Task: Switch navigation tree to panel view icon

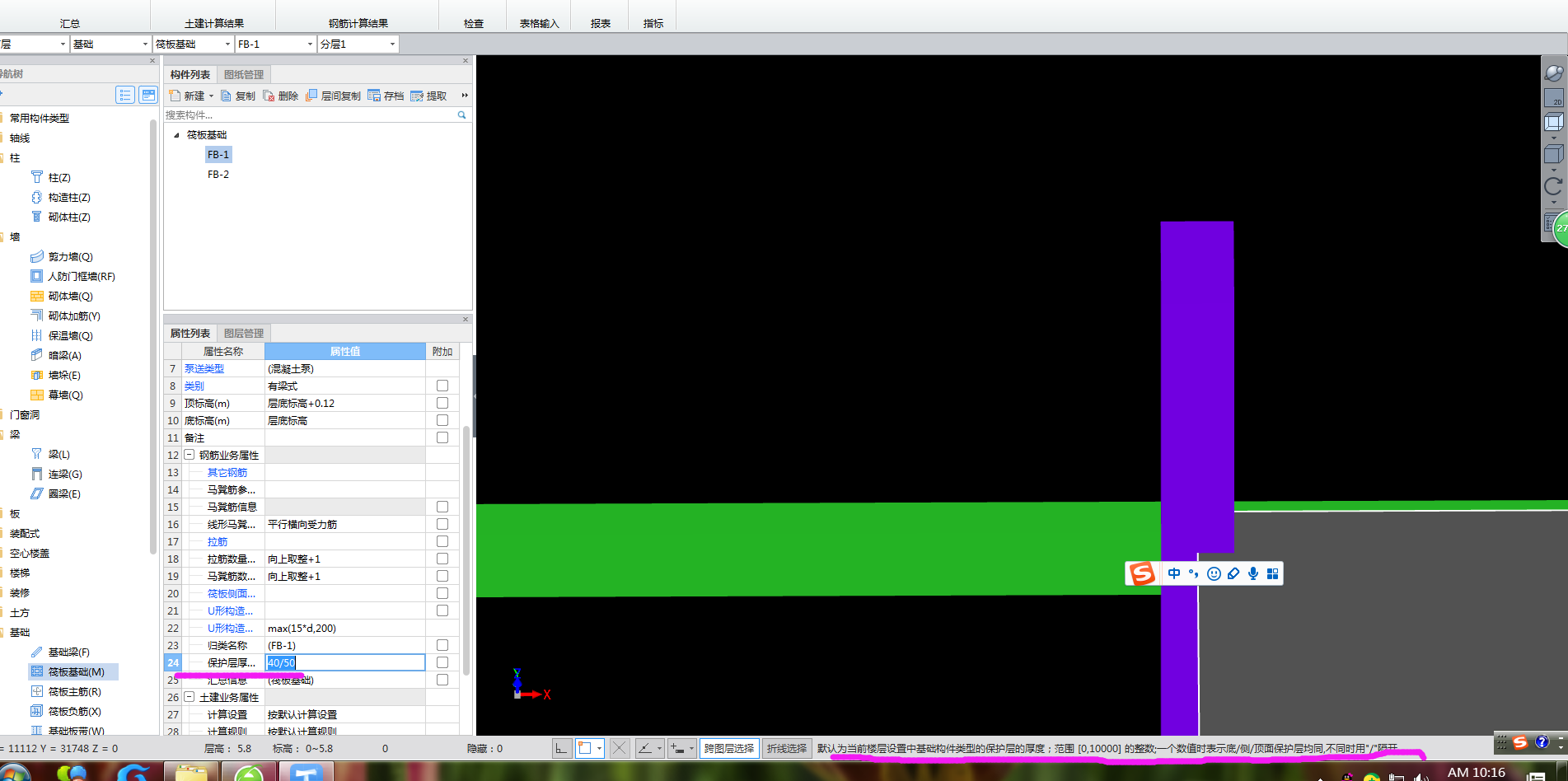Action: click(x=148, y=95)
